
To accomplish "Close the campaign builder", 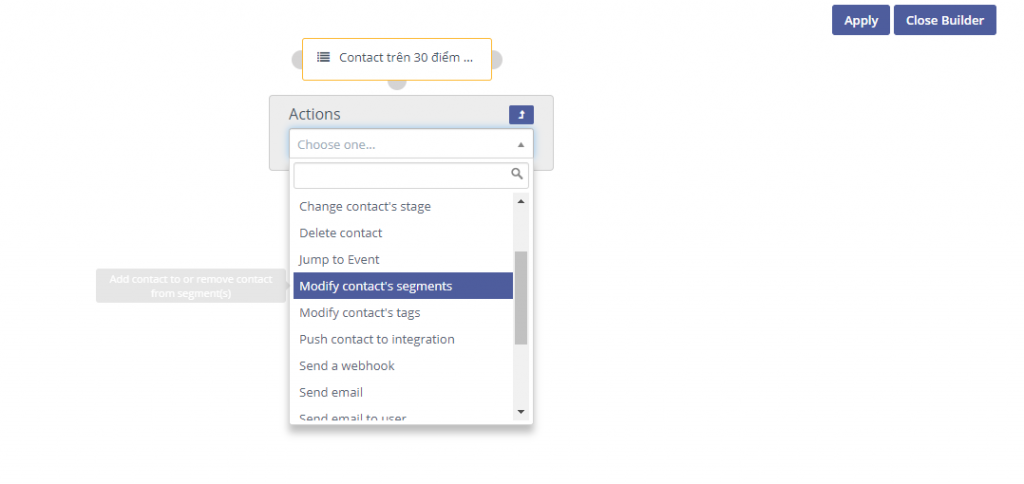I will (x=944, y=20).
